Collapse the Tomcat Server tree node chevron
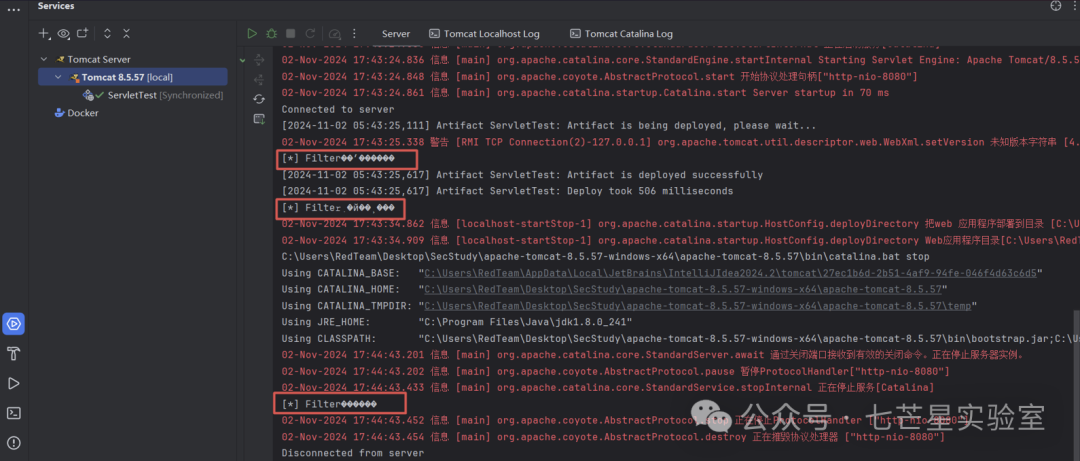The height and width of the screenshot is (461, 1080). click(x=44, y=59)
